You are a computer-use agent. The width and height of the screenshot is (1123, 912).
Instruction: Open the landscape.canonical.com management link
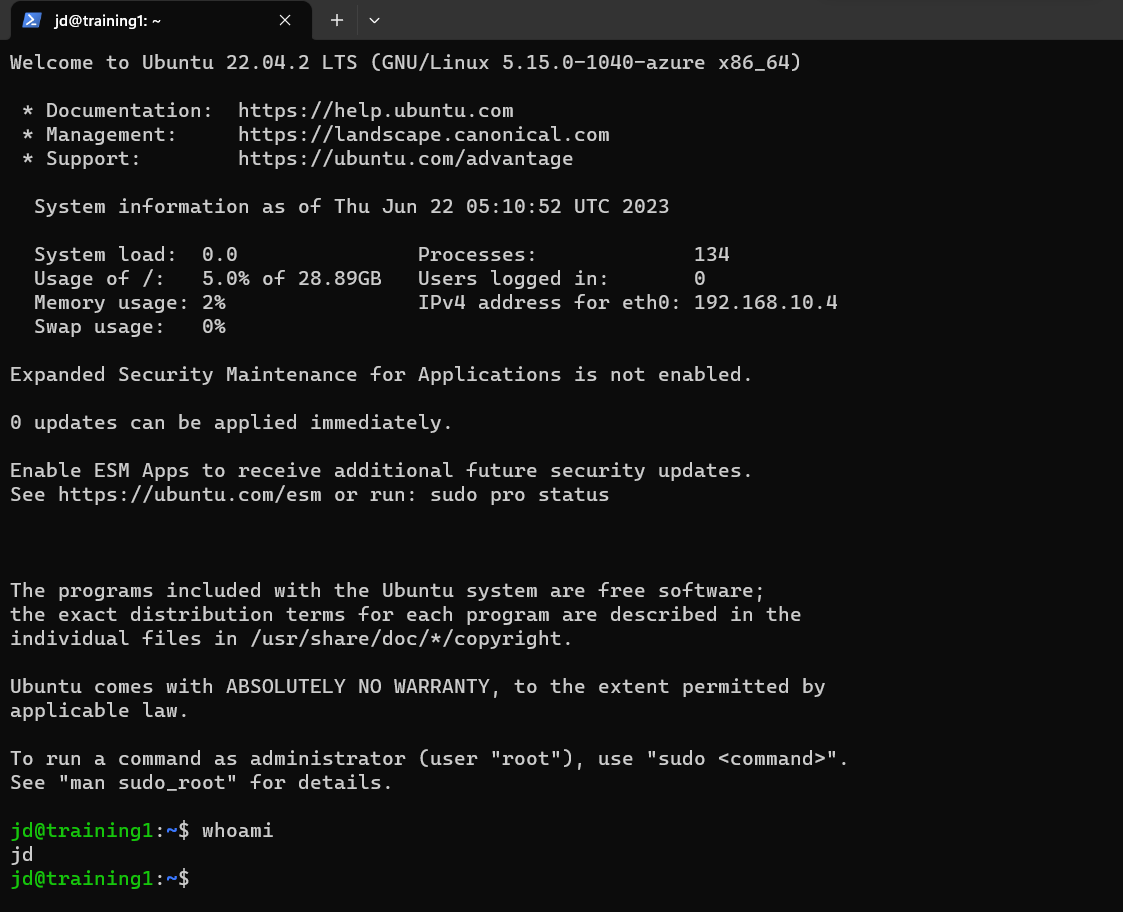pos(423,134)
